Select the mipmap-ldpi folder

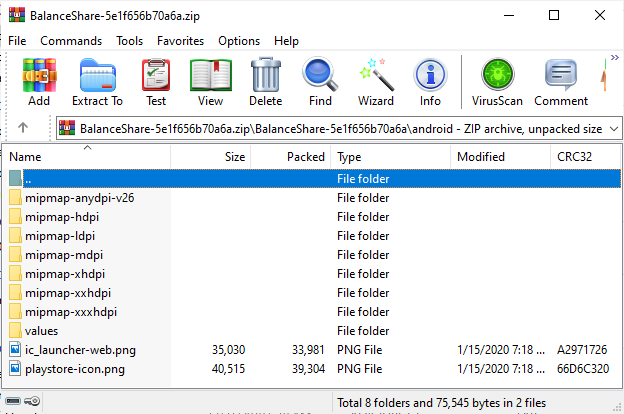314,236
